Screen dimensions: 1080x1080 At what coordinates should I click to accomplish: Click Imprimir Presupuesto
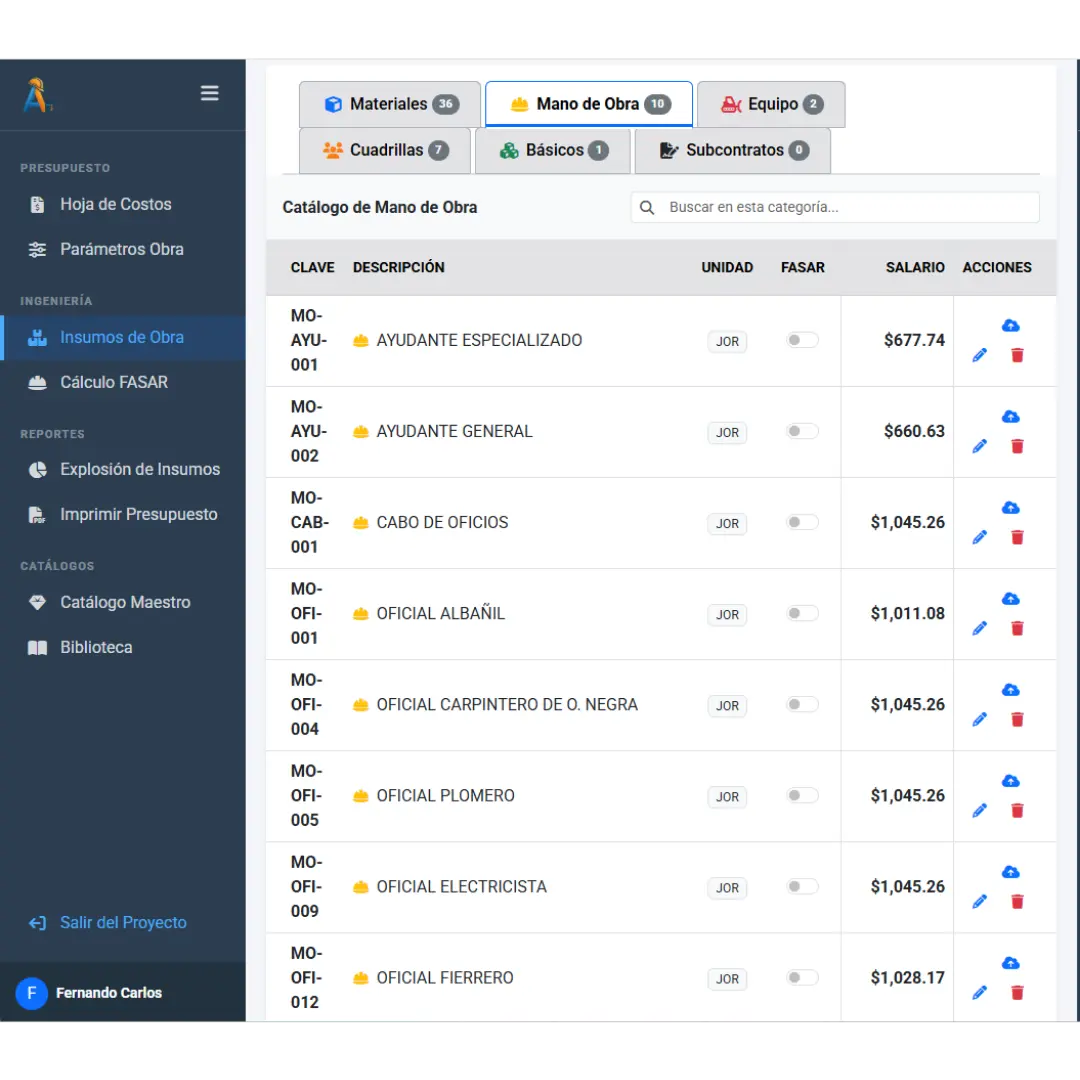click(123, 515)
